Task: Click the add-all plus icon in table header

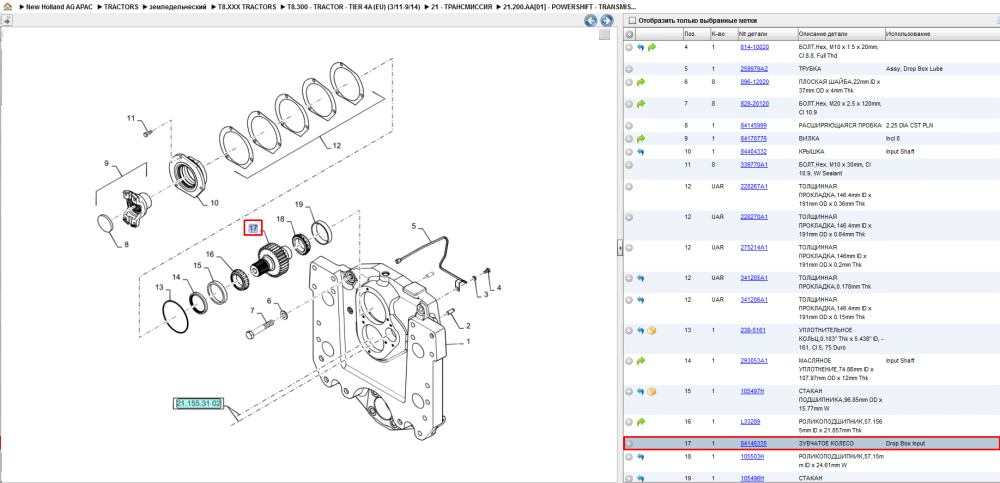Action: point(629,34)
